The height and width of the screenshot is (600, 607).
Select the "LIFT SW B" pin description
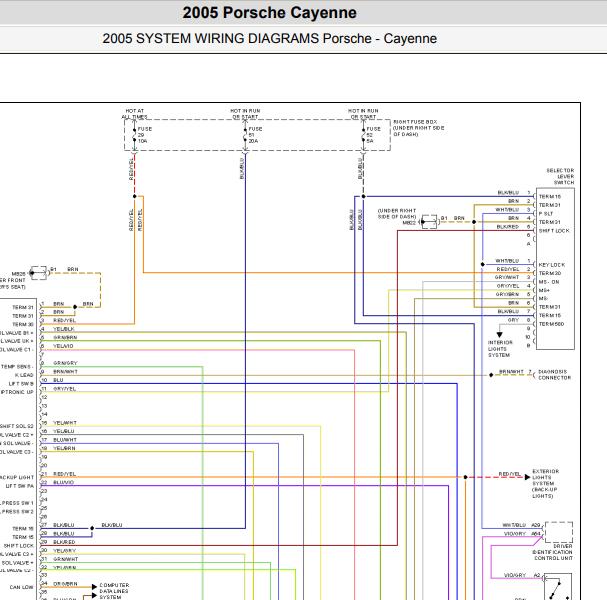(x=21, y=384)
